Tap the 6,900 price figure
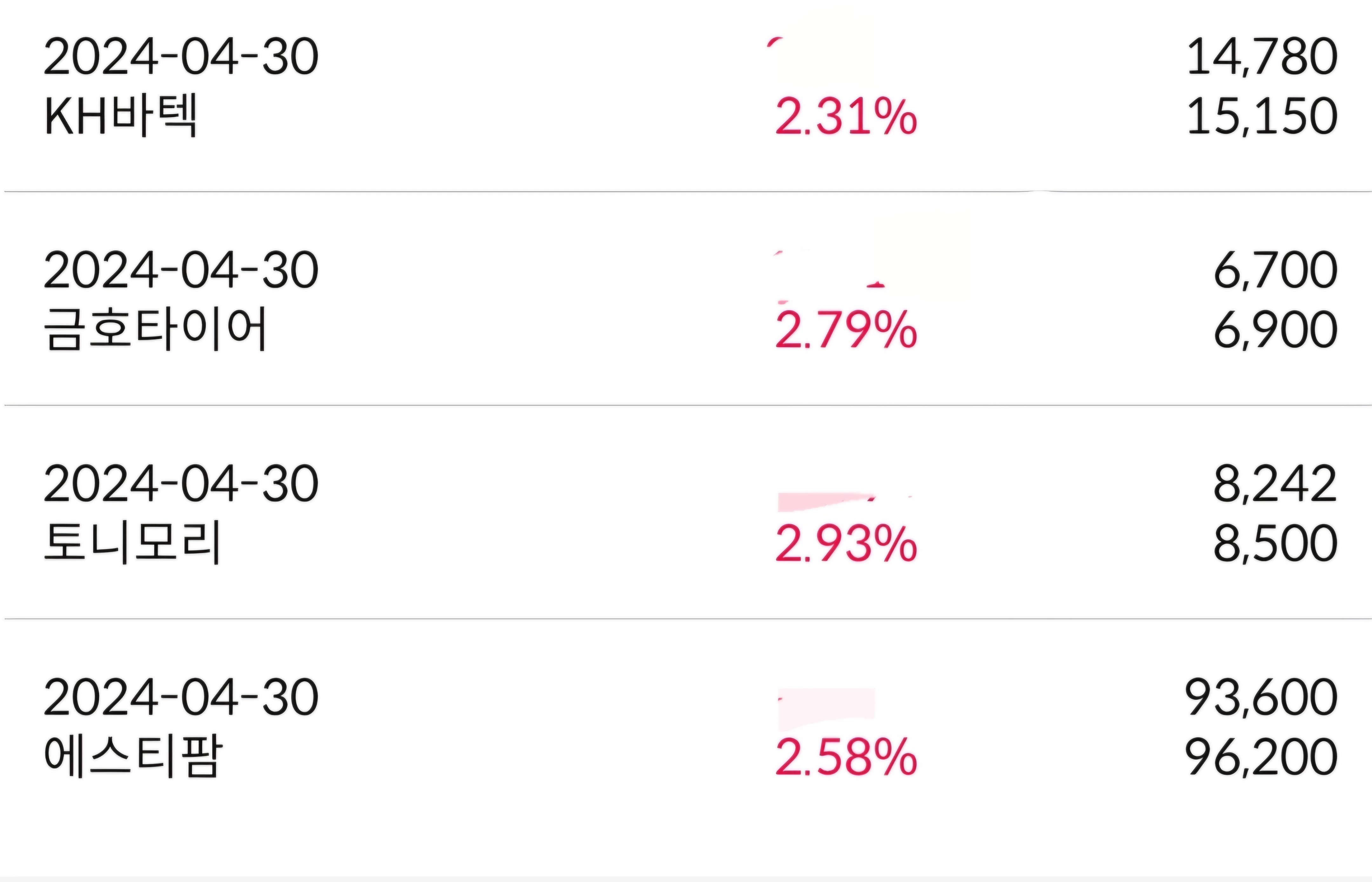Viewport: 1372px width, 882px height. click(x=1275, y=330)
